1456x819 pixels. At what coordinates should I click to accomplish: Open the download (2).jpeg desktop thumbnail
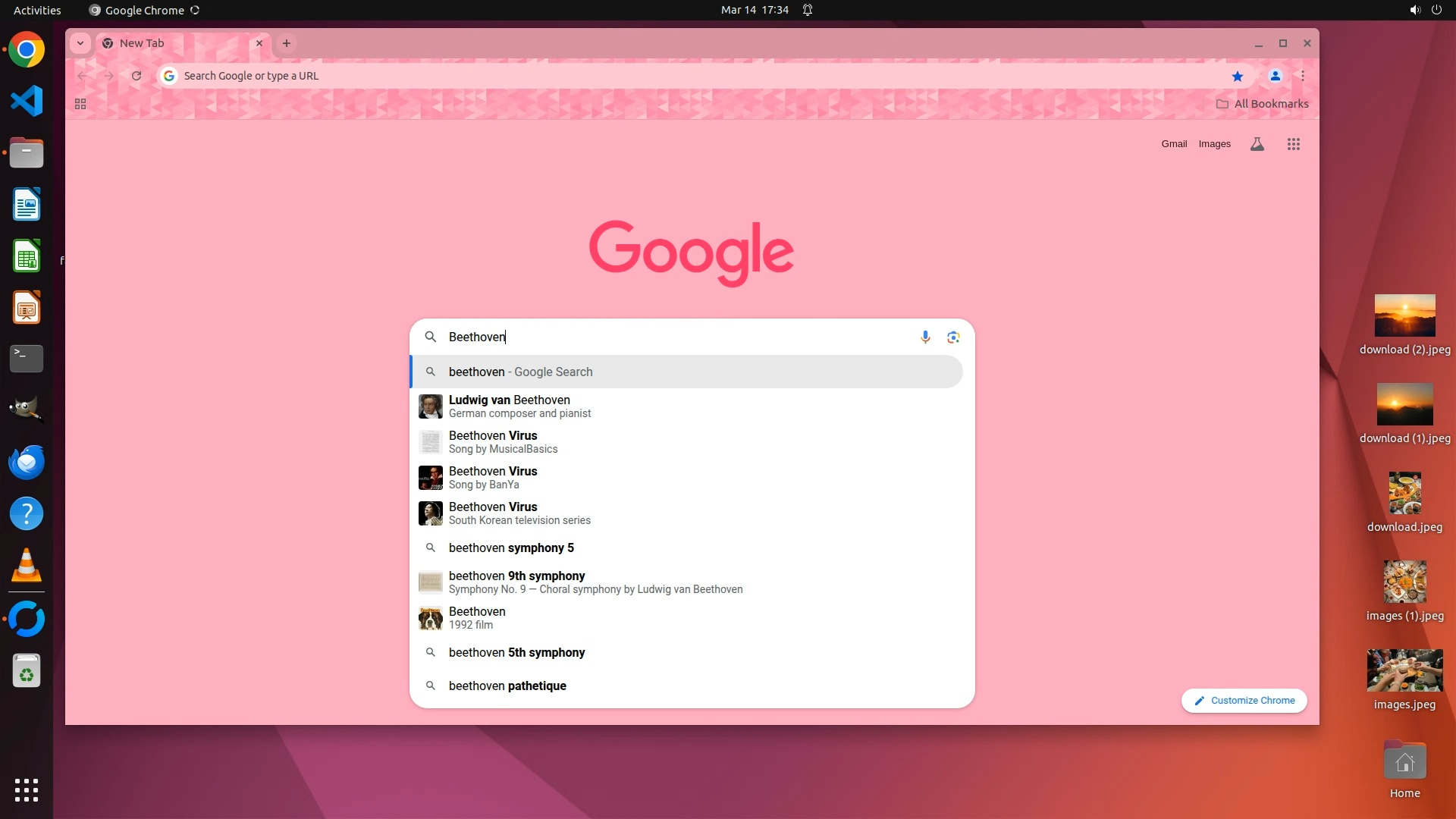[1404, 315]
